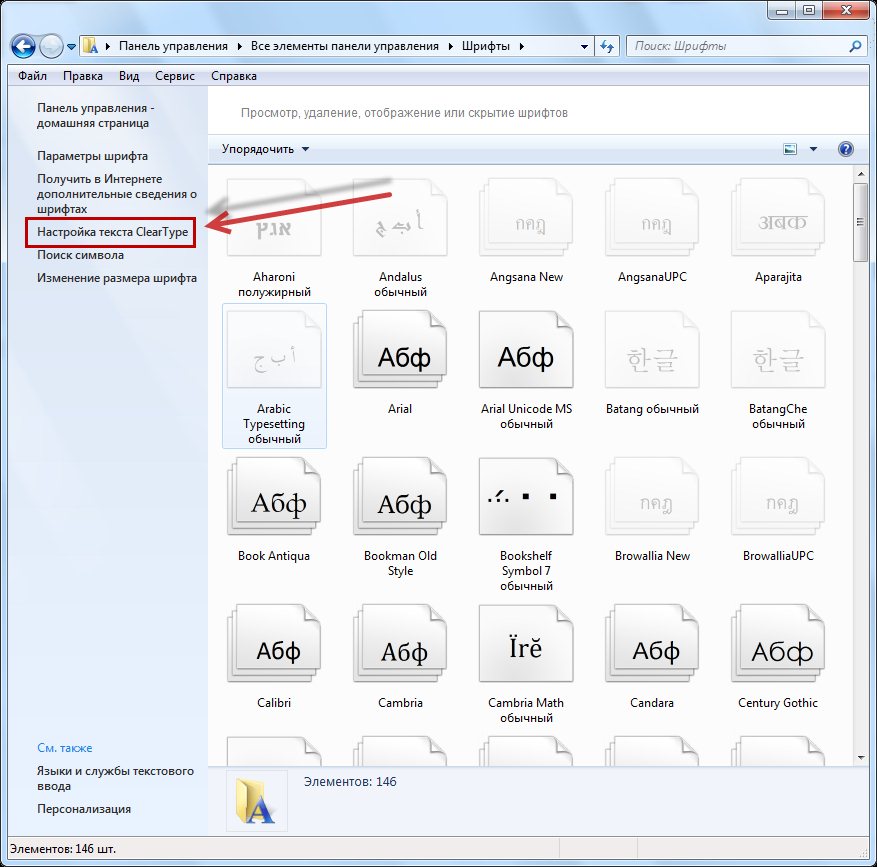Click the Параметры шрифта link
This screenshot has width=877, height=867.
[x=92, y=156]
